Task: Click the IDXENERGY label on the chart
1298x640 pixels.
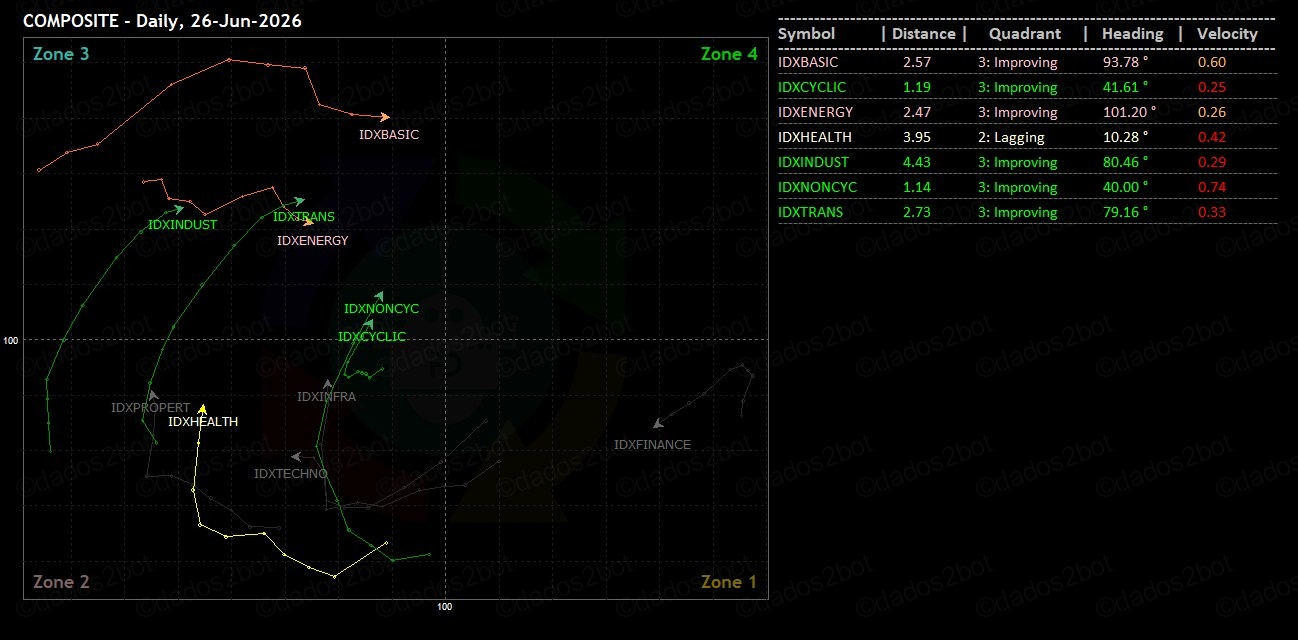Action: [x=313, y=241]
